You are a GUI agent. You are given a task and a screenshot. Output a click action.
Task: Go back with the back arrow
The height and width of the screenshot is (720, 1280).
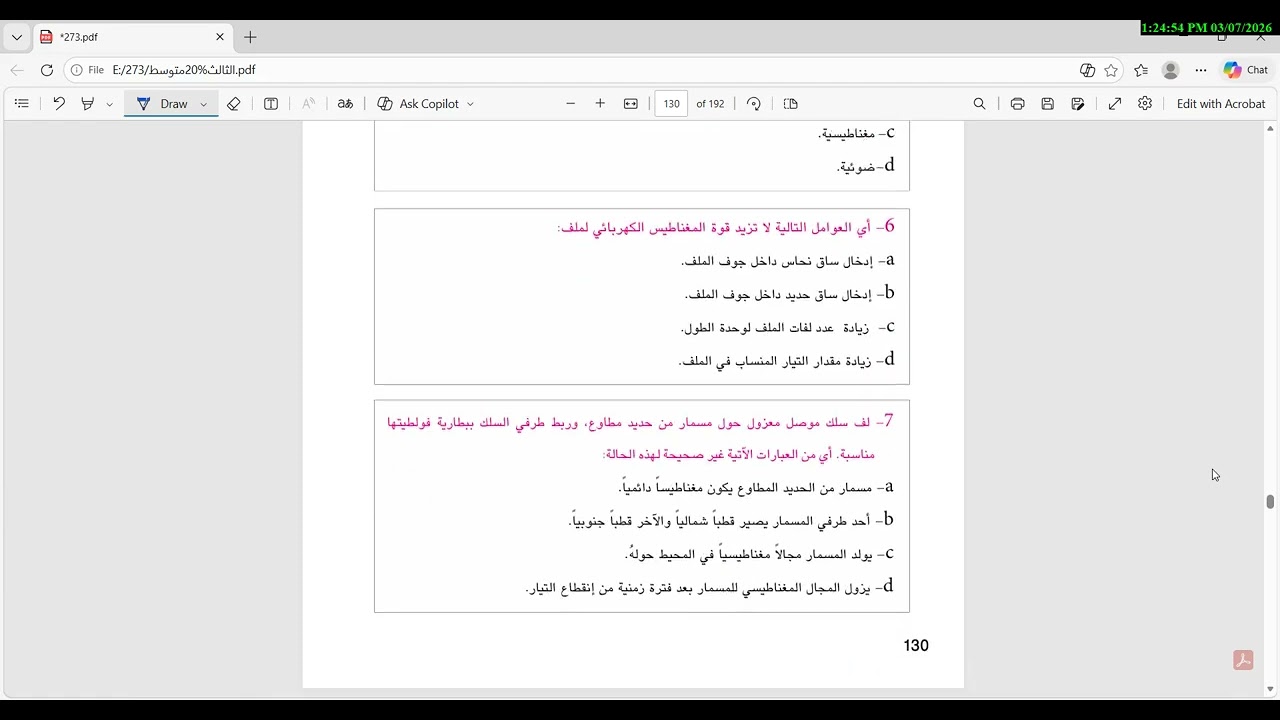[x=17, y=70]
